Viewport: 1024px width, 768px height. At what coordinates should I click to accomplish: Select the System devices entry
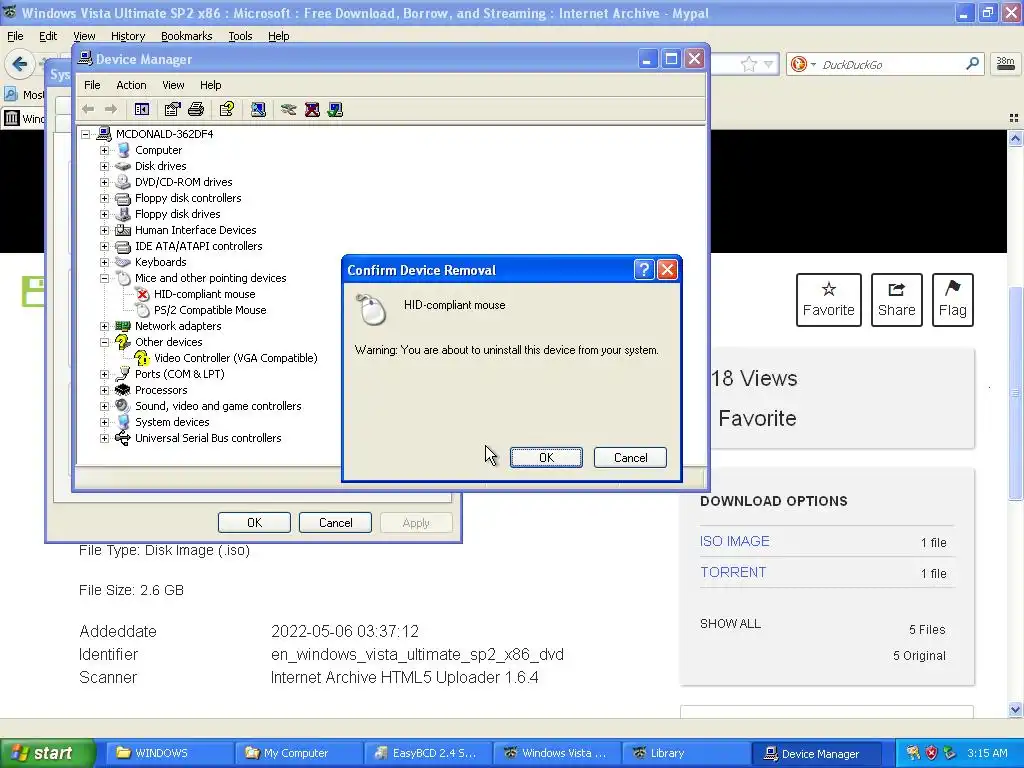(172, 422)
